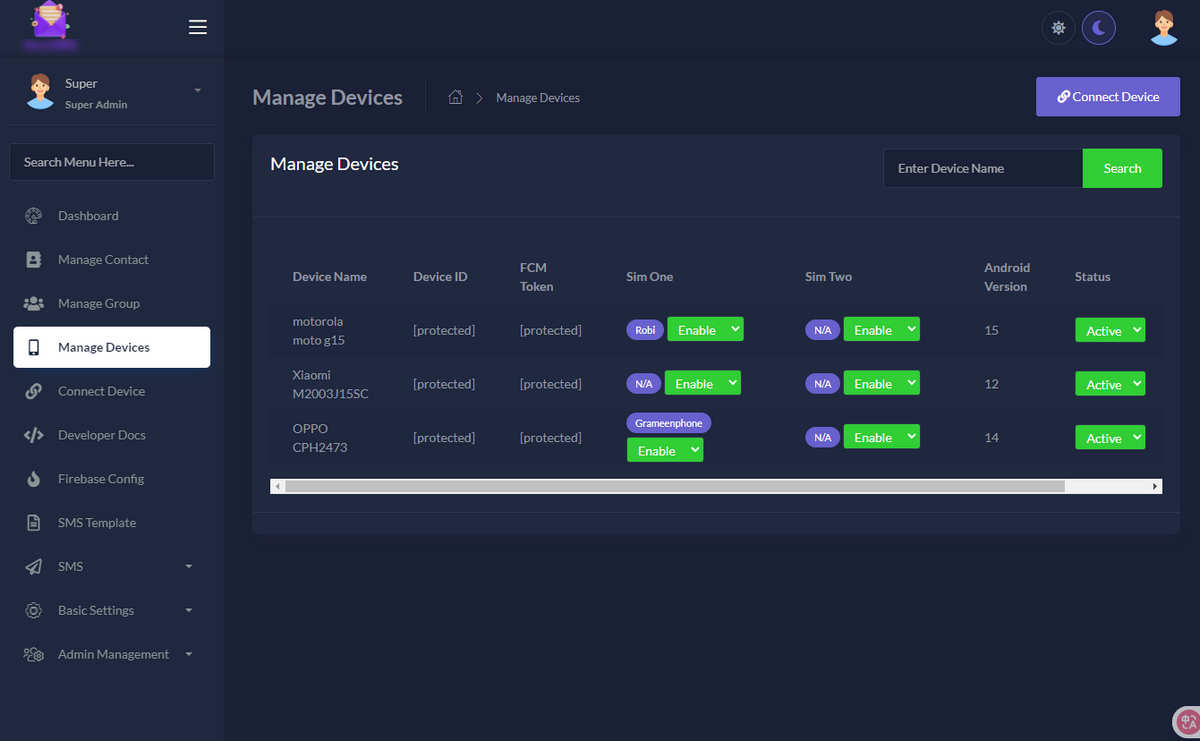
Task: Open the user avatar in top bar
Action: coord(1163,27)
